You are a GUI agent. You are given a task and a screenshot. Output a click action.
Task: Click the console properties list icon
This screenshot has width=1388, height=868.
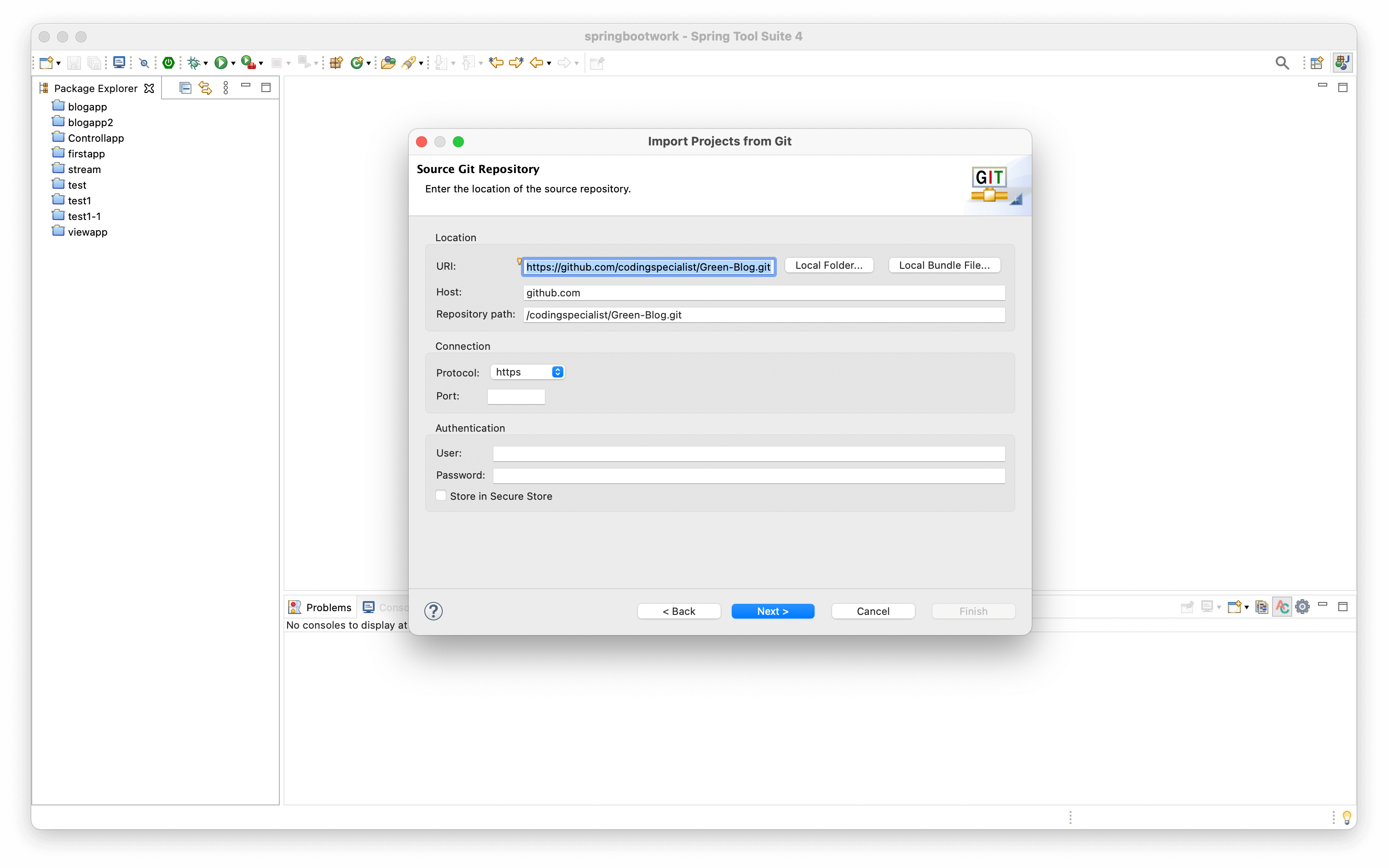click(x=1262, y=607)
